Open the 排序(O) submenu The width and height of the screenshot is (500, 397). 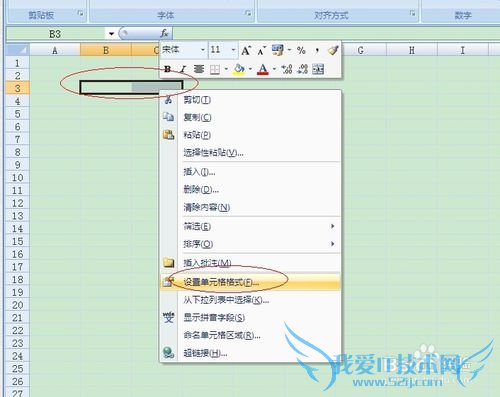[251, 244]
